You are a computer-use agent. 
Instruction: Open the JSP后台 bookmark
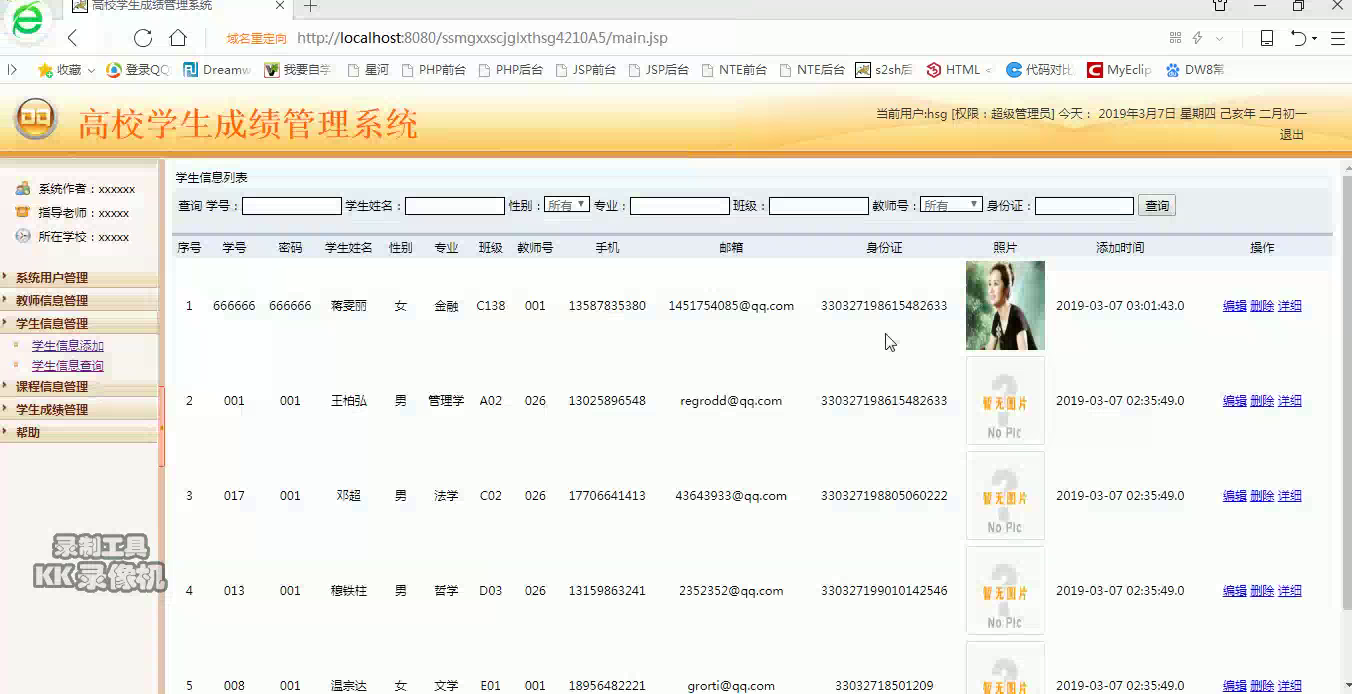pyautogui.click(x=659, y=70)
